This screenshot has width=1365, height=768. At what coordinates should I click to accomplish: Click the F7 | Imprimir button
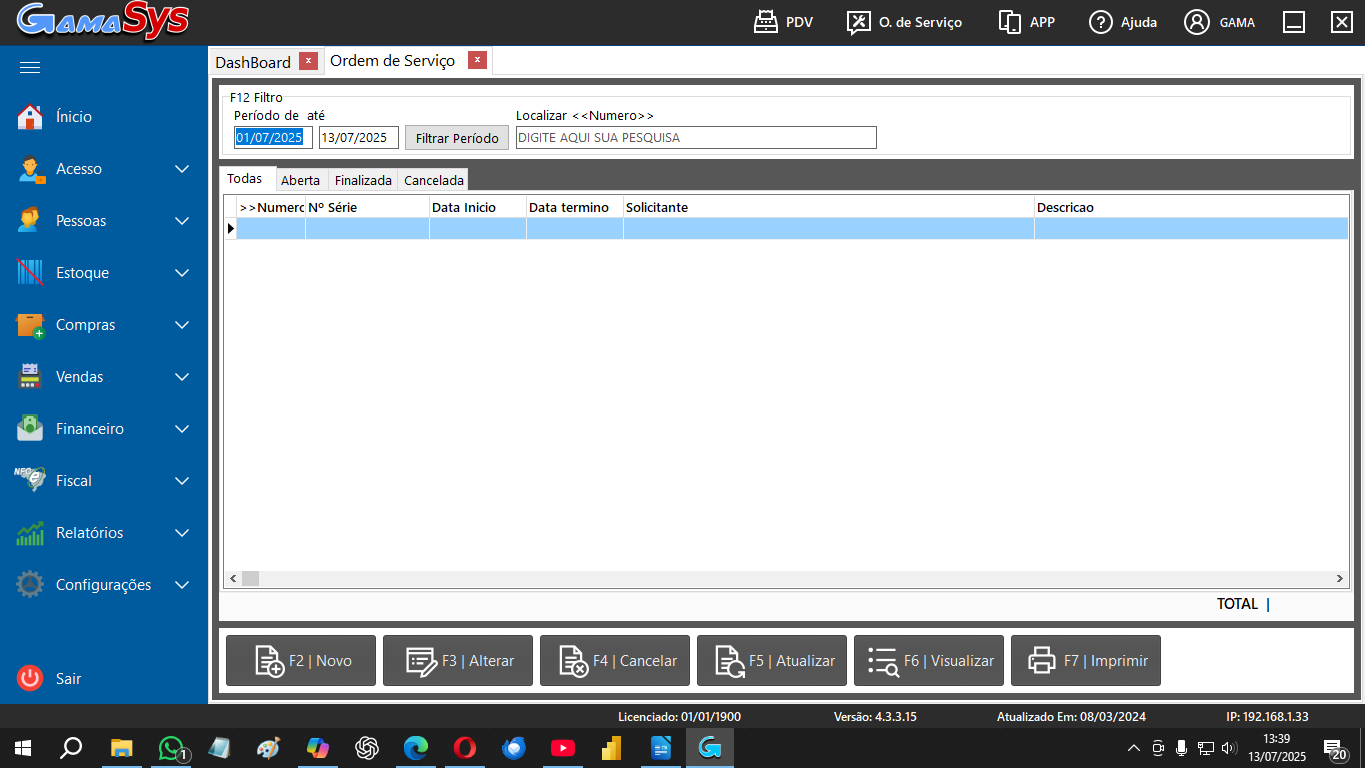(1085, 661)
